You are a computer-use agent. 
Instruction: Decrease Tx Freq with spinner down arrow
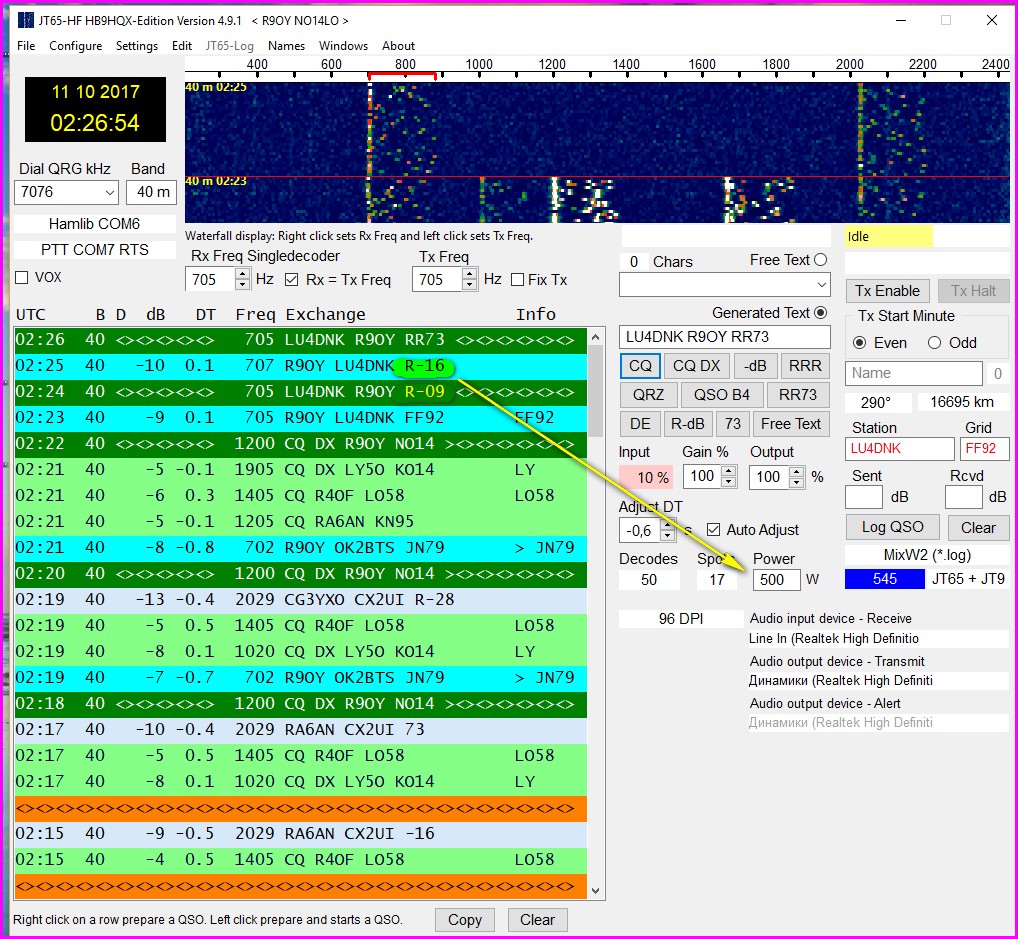pos(470,285)
